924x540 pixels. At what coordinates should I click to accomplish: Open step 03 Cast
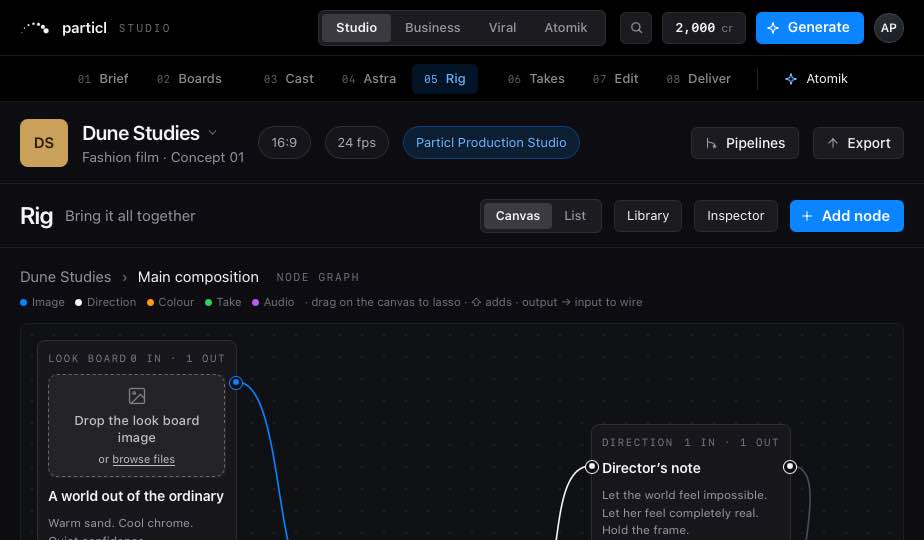tap(289, 79)
